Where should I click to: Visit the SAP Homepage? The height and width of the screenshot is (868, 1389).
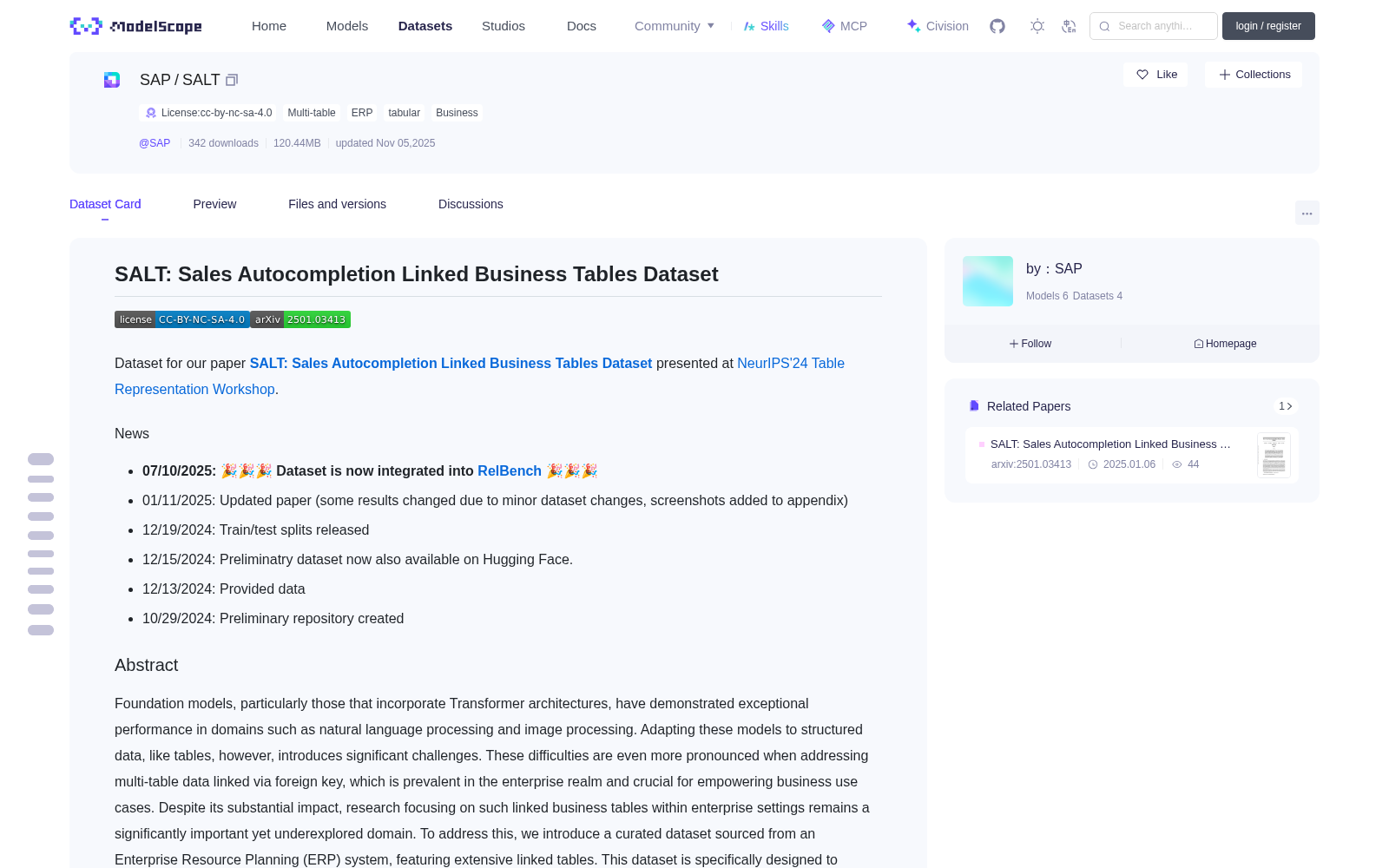1225,344
